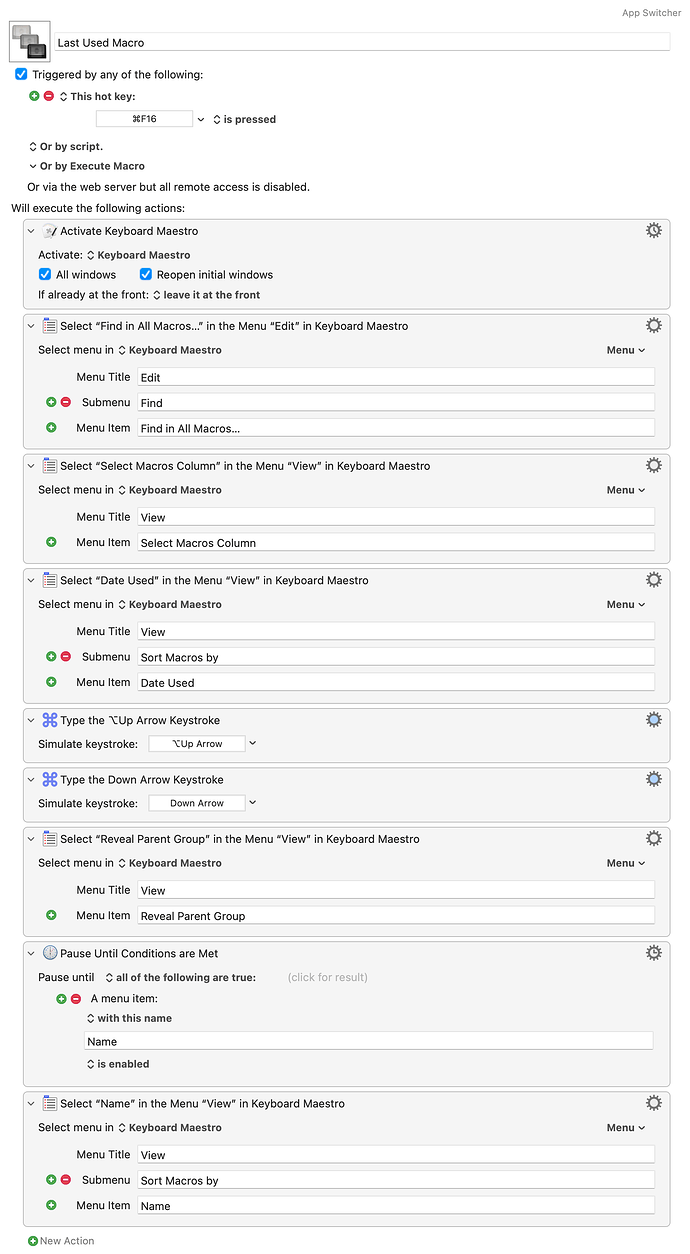The height and width of the screenshot is (1254, 690).
Task: Click command icon of Up Arrow keystroke action
Action: [50, 720]
